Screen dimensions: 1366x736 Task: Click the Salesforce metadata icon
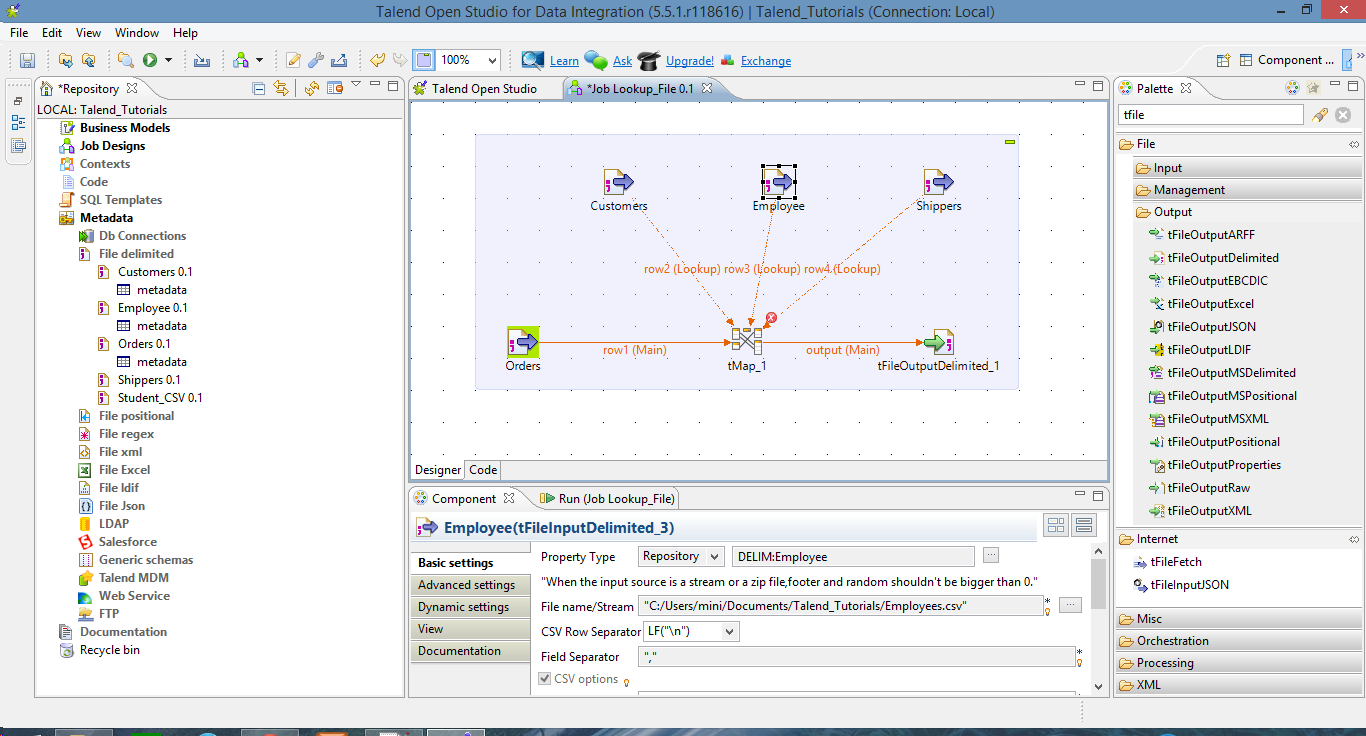87,542
